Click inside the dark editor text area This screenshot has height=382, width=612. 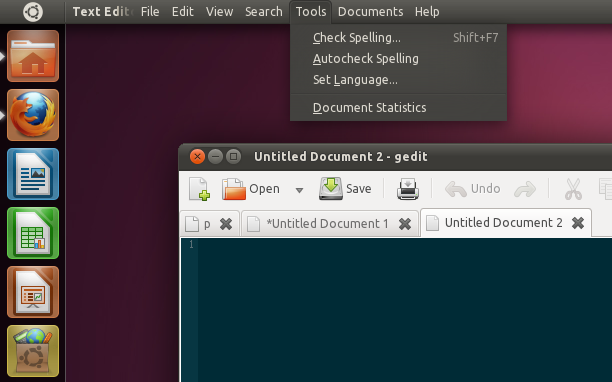coord(405,310)
